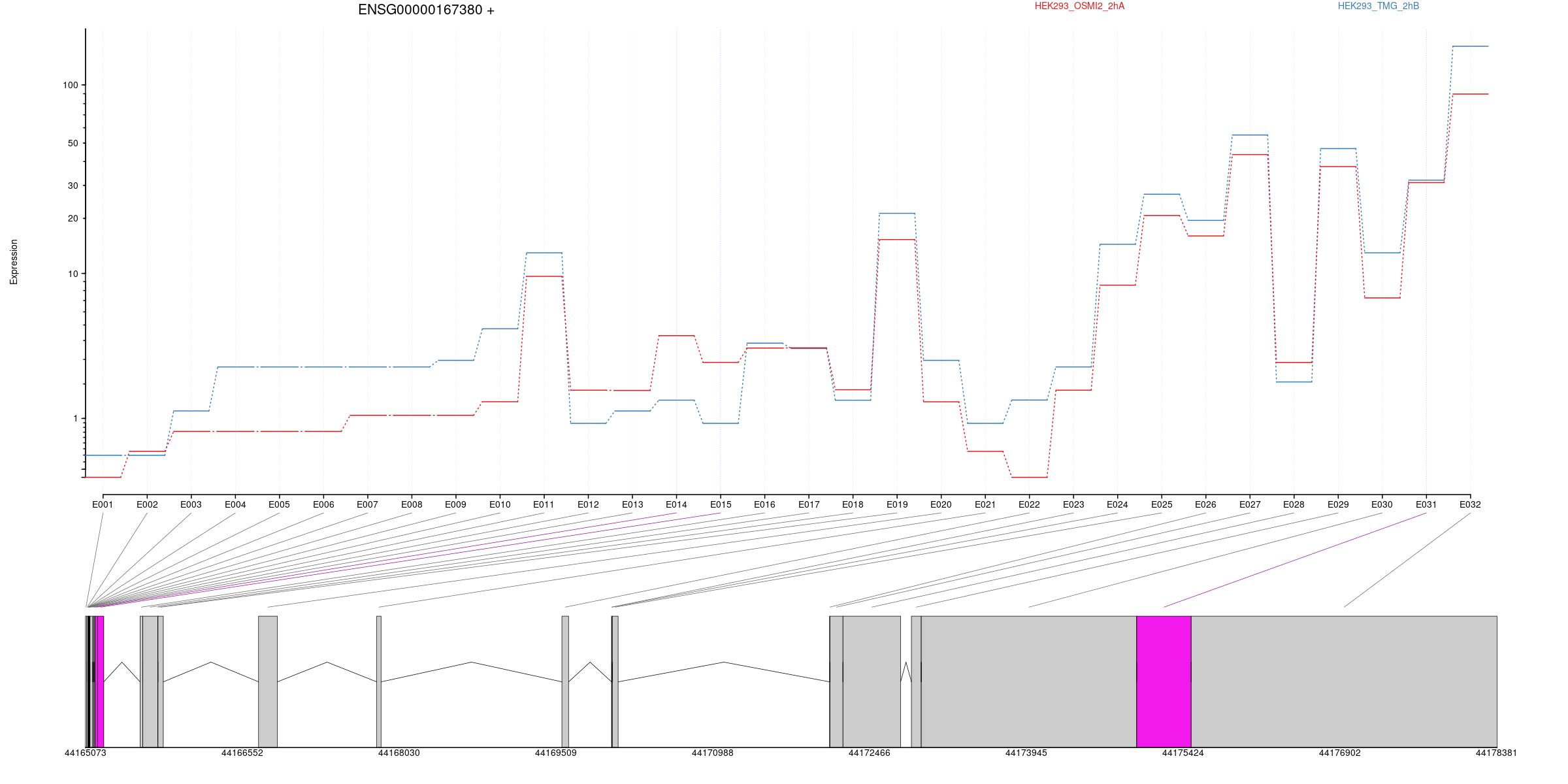Select the HEK293_OSMI2_2hA legend label
Image resolution: width=1568 pixels, height=784 pixels.
(1079, 6)
